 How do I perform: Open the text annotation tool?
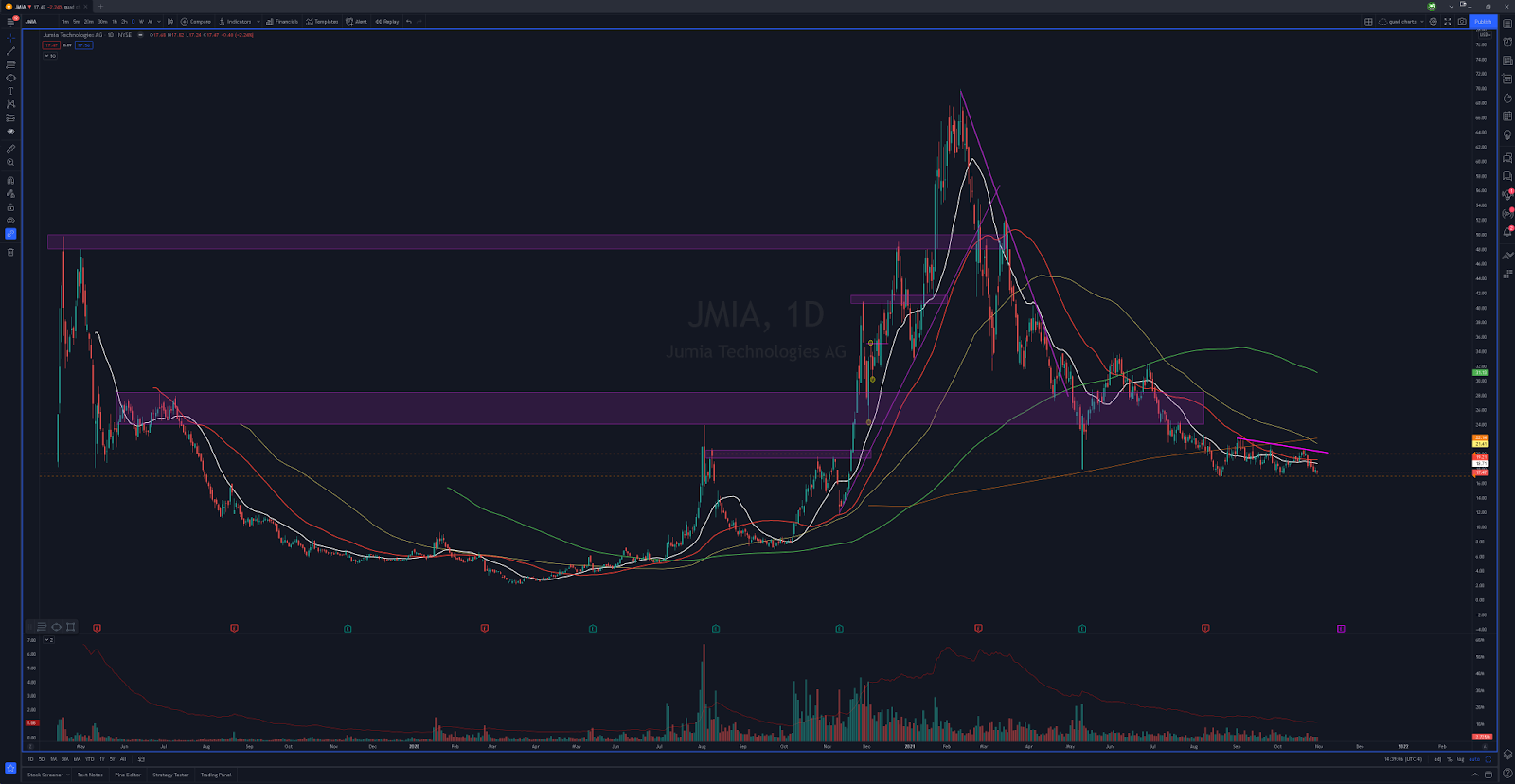pyautogui.click(x=10, y=91)
